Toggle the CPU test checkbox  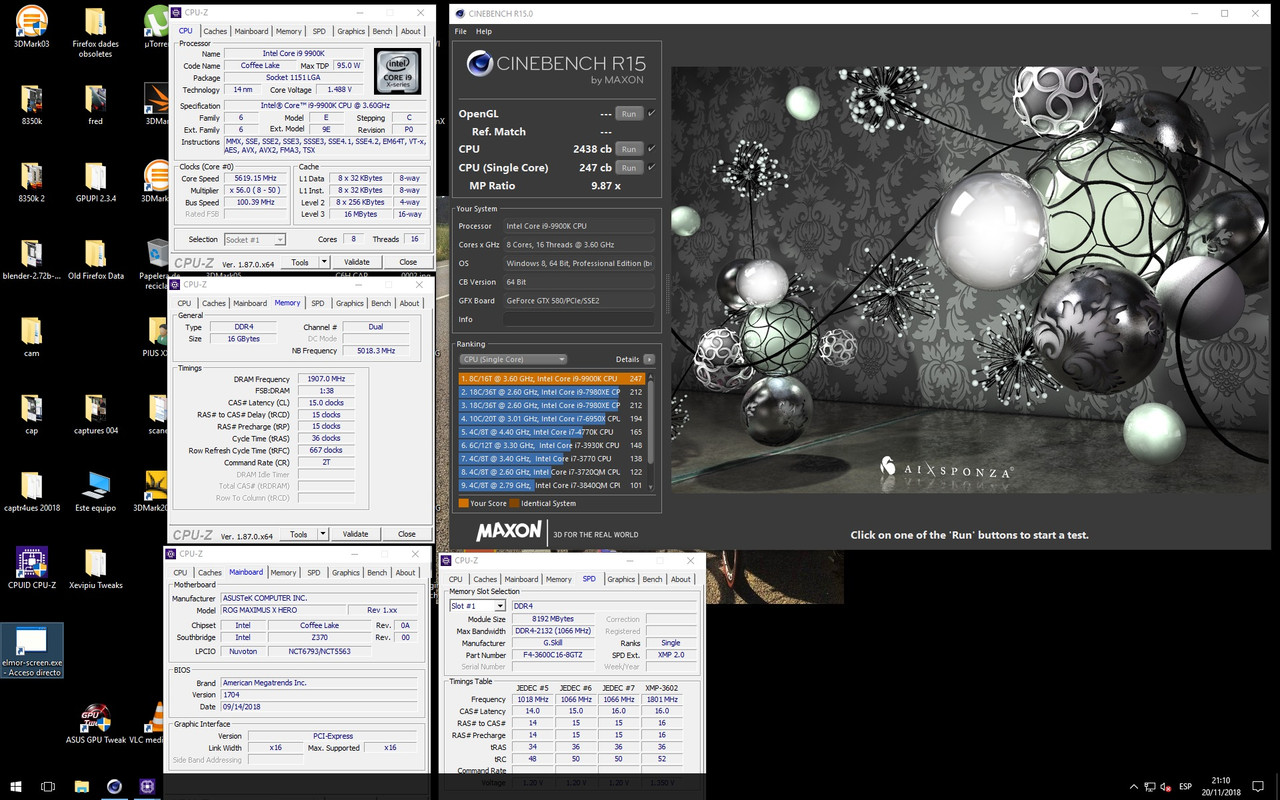(x=651, y=149)
